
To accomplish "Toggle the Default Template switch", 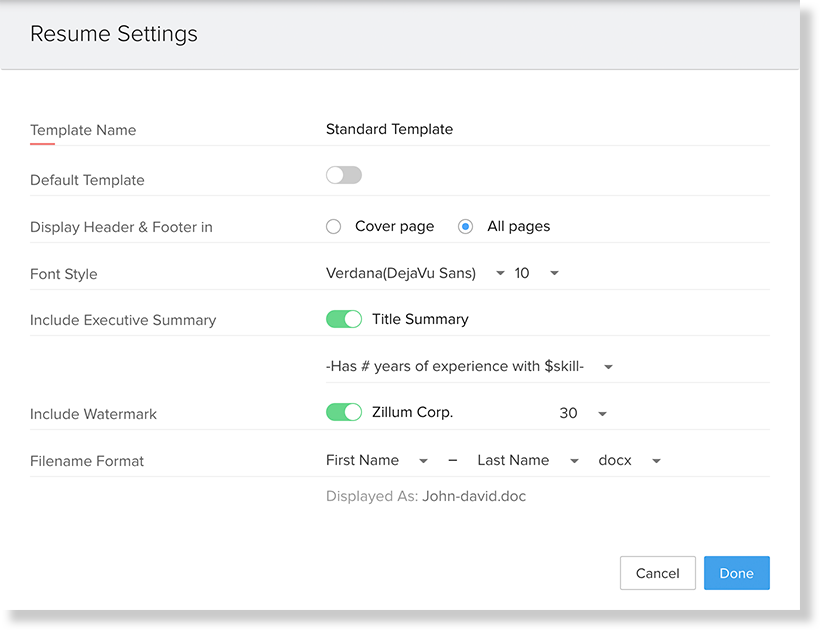I will [x=343, y=176].
